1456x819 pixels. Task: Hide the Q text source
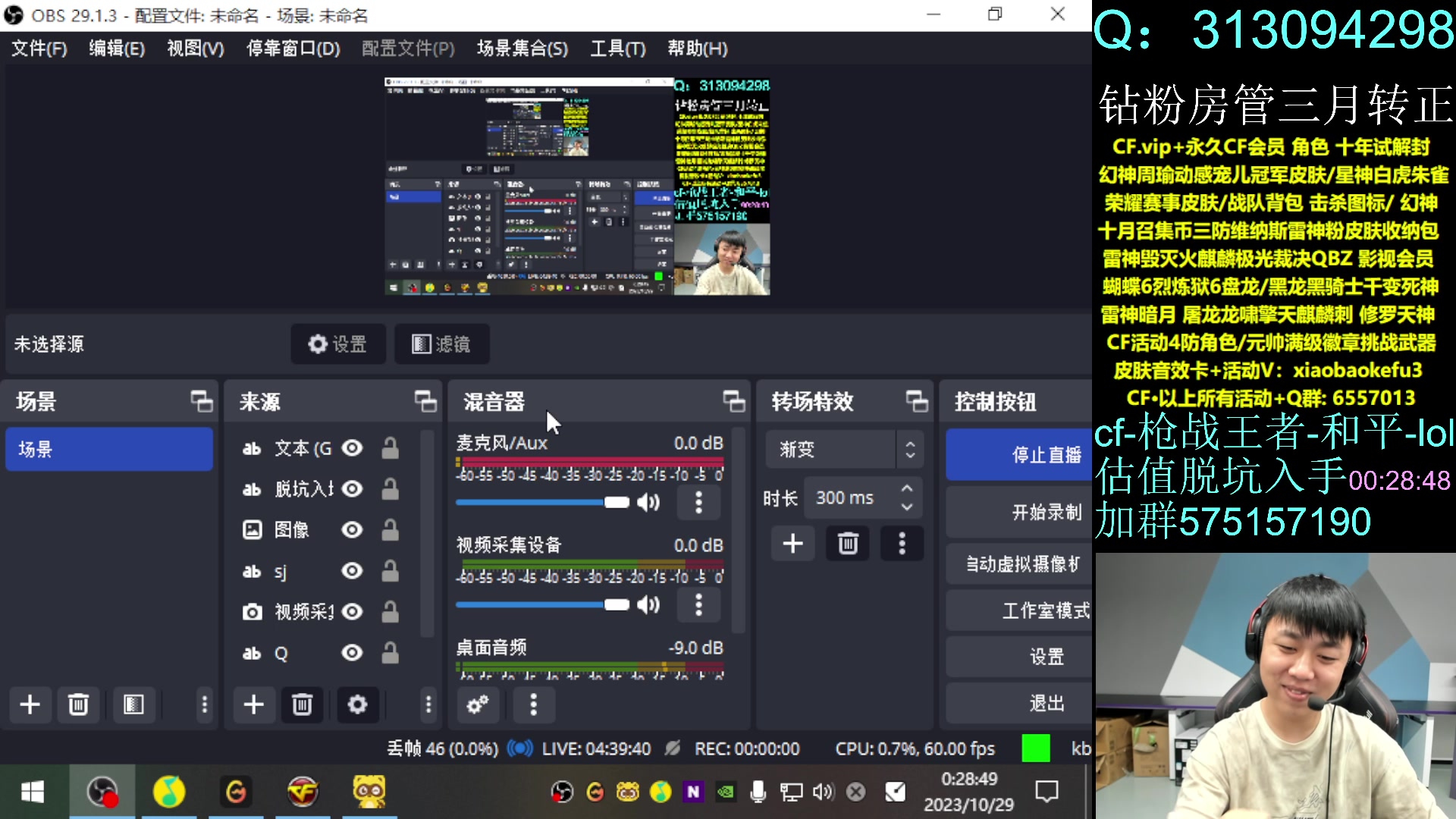(352, 653)
